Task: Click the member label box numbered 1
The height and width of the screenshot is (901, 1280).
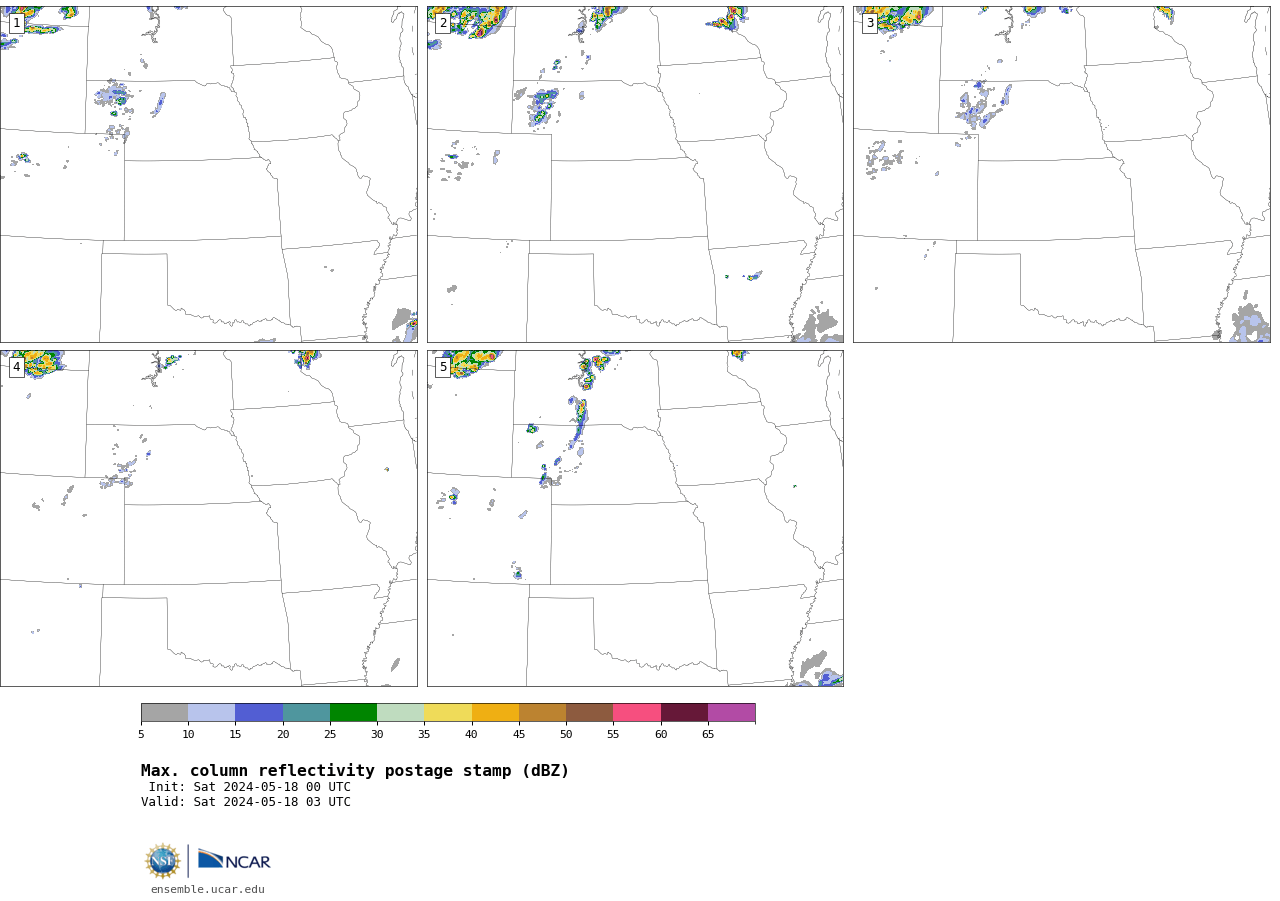Action: (x=16, y=23)
